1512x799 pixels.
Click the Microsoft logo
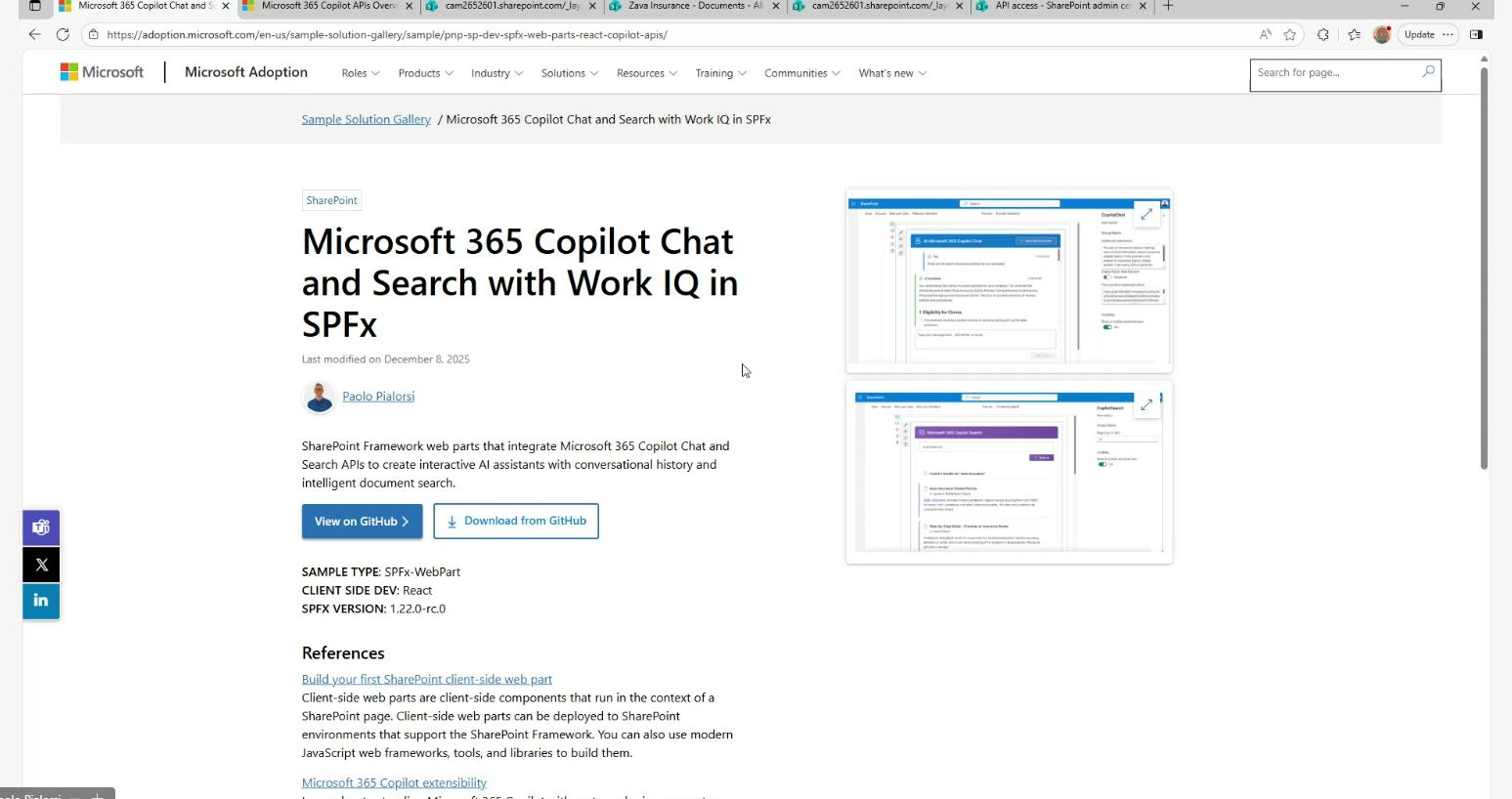[x=102, y=72]
